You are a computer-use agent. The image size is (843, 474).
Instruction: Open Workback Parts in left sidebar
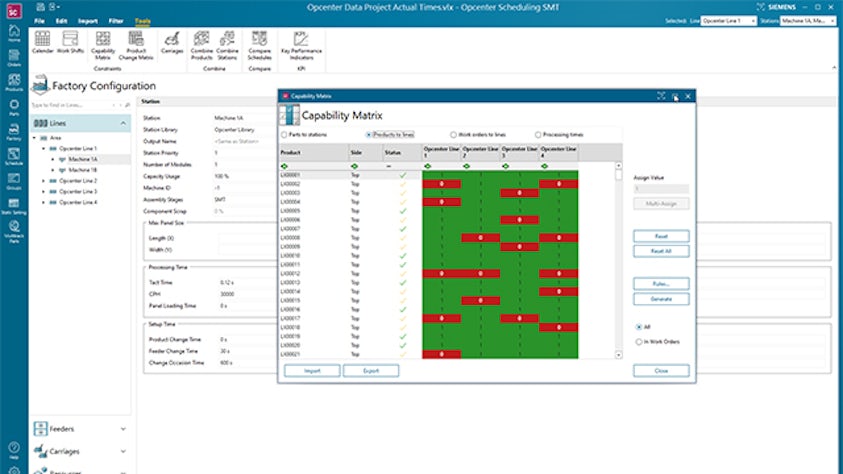[14, 232]
